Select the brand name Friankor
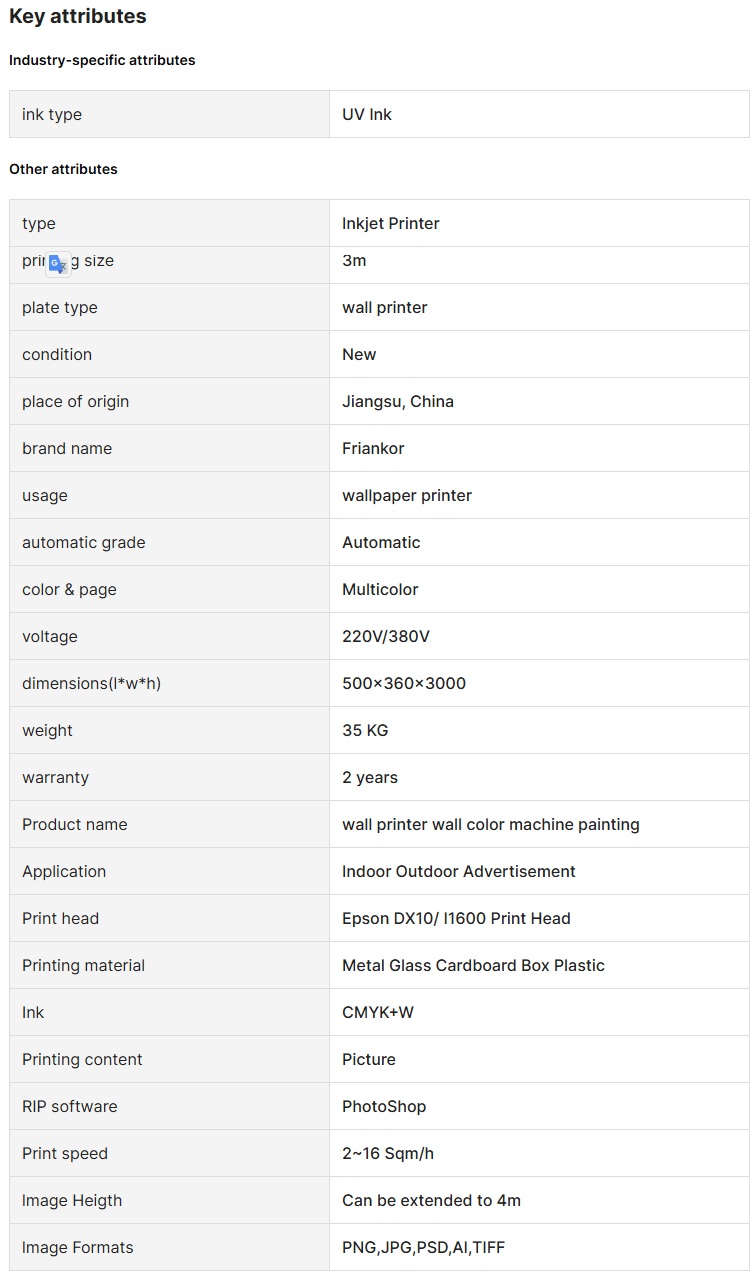Image resolution: width=755 pixels, height=1277 pixels. tap(373, 448)
